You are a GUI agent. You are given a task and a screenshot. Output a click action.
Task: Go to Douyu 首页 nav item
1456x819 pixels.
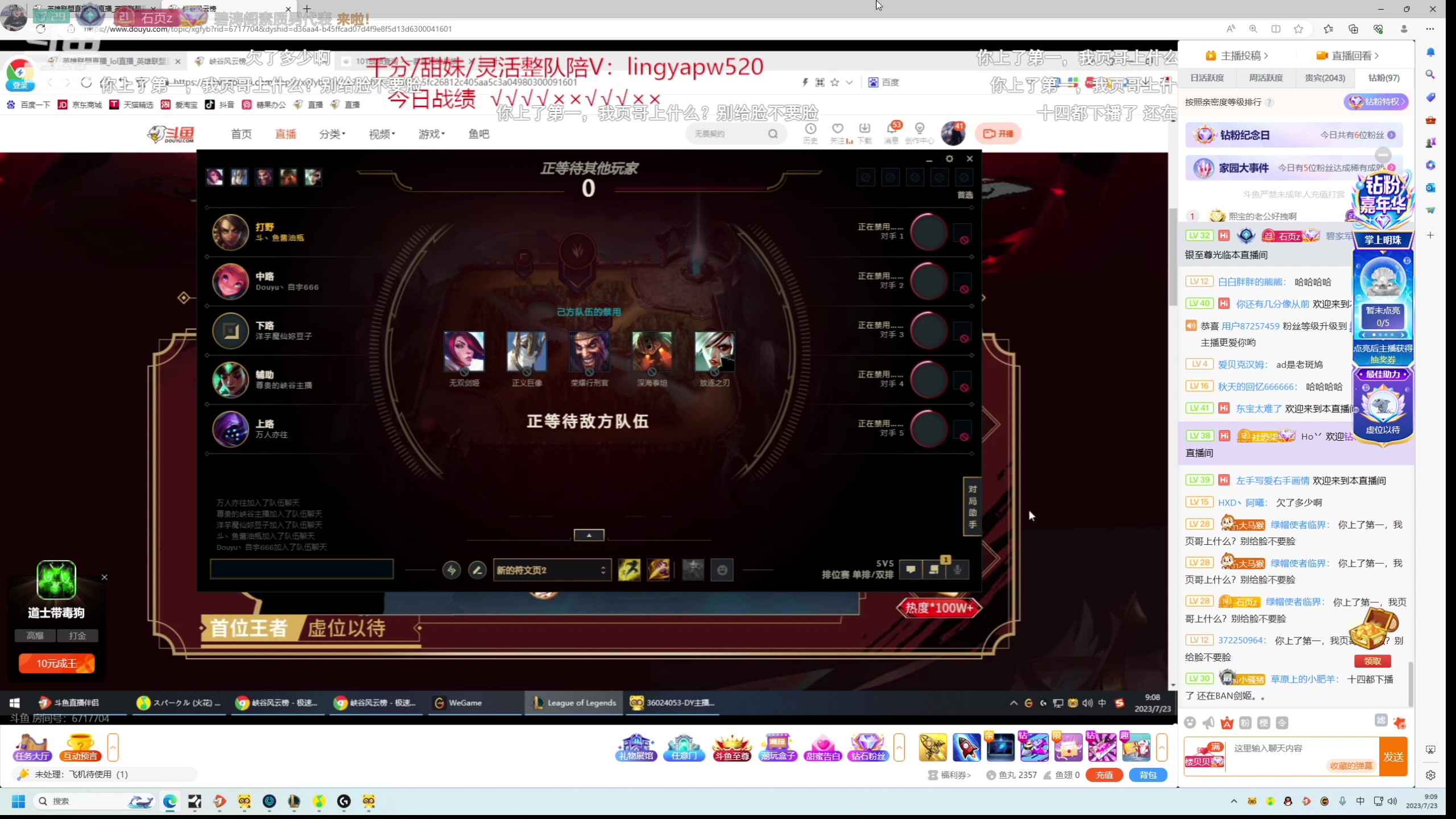(x=241, y=134)
